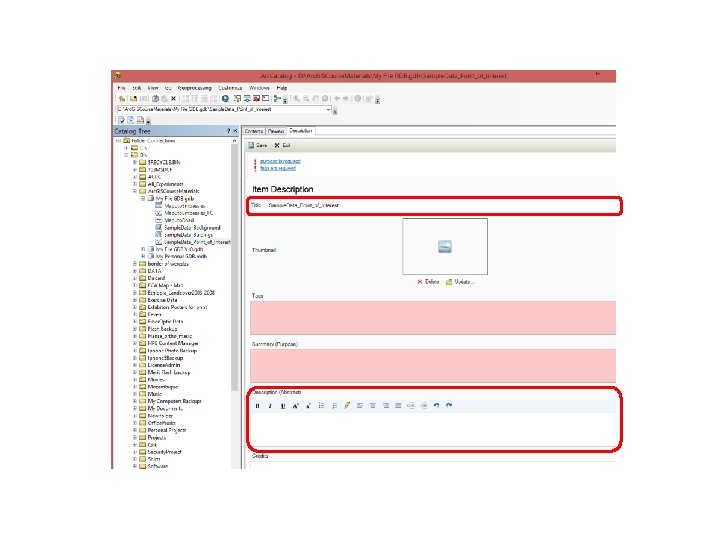This screenshot has height=540, width=720.
Task: Justify description text
Action: pos(398,406)
